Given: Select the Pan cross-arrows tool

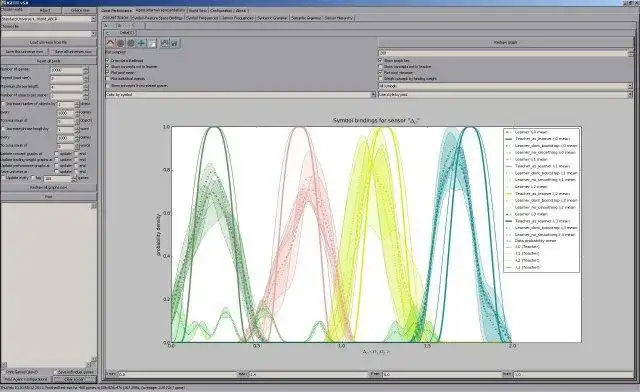Looking at the screenshot, I should (x=141, y=43).
